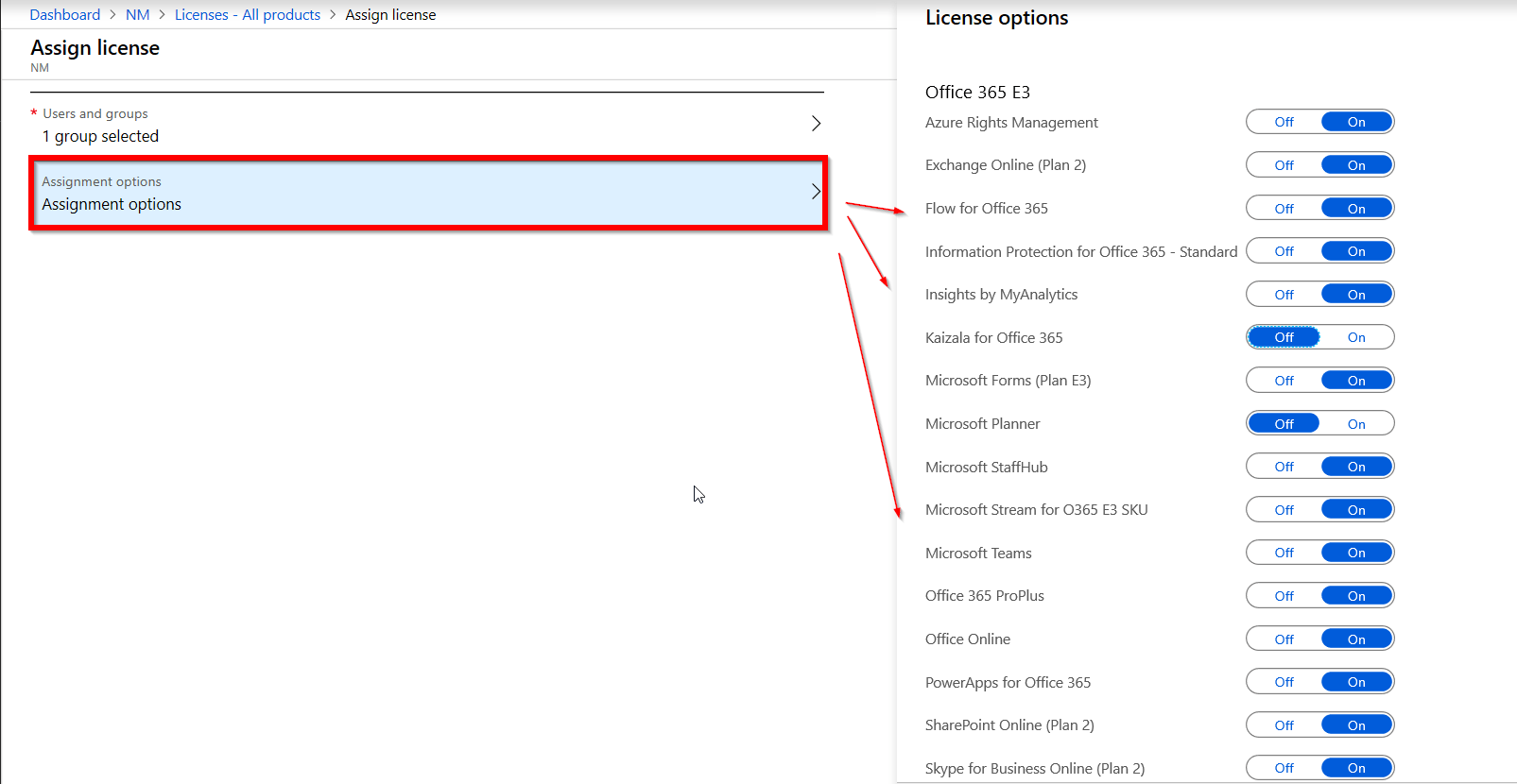Turn off Microsoft Stream for O365

(1284, 510)
